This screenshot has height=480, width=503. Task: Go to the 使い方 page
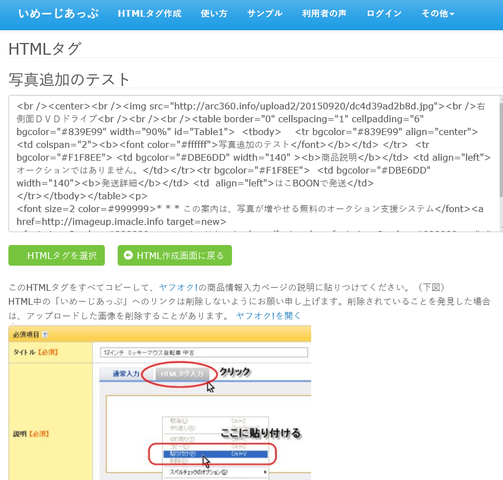point(214,14)
